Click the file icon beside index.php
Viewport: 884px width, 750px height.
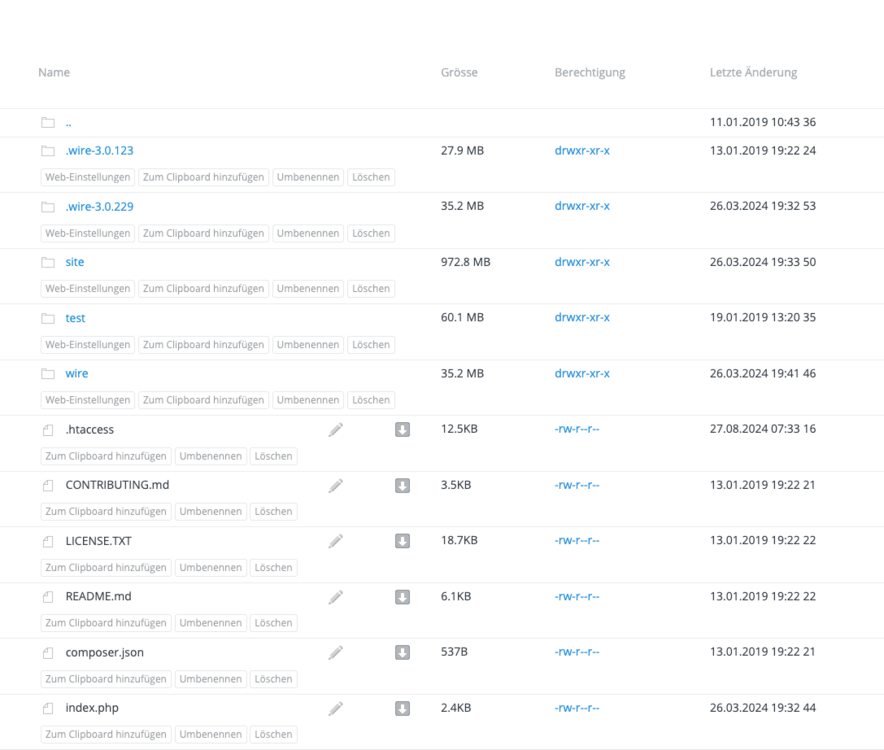click(48, 709)
